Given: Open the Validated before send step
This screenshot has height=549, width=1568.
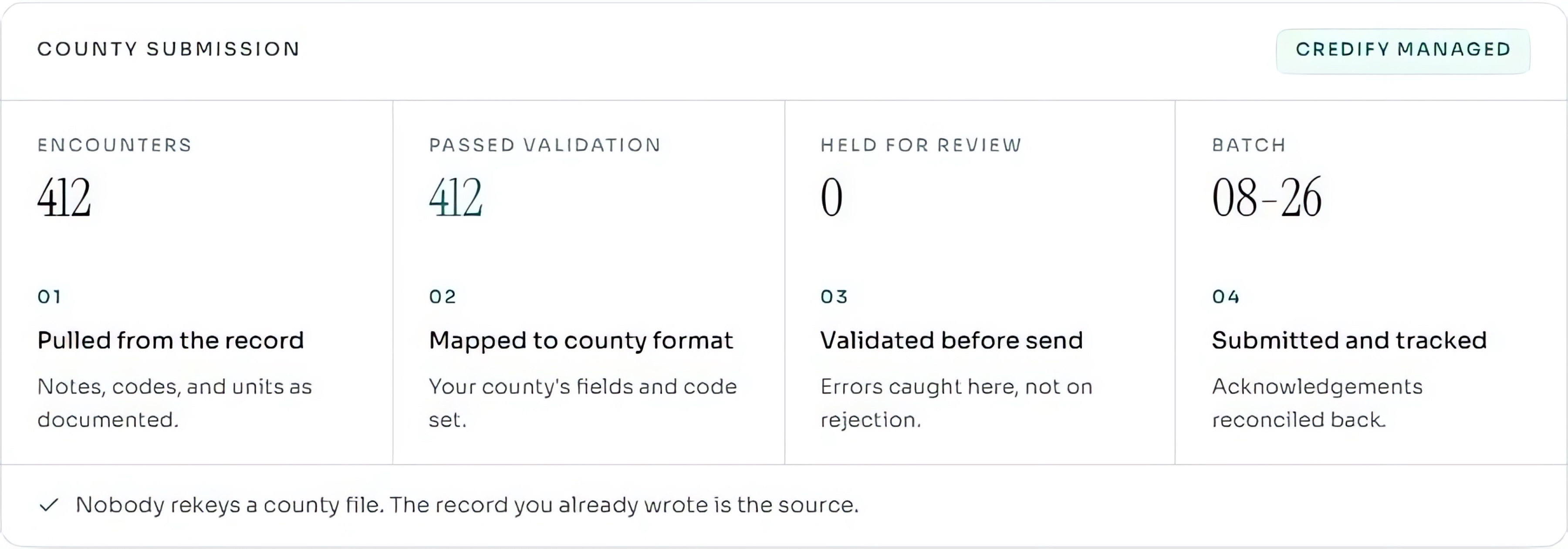Looking at the screenshot, I should 951,340.
